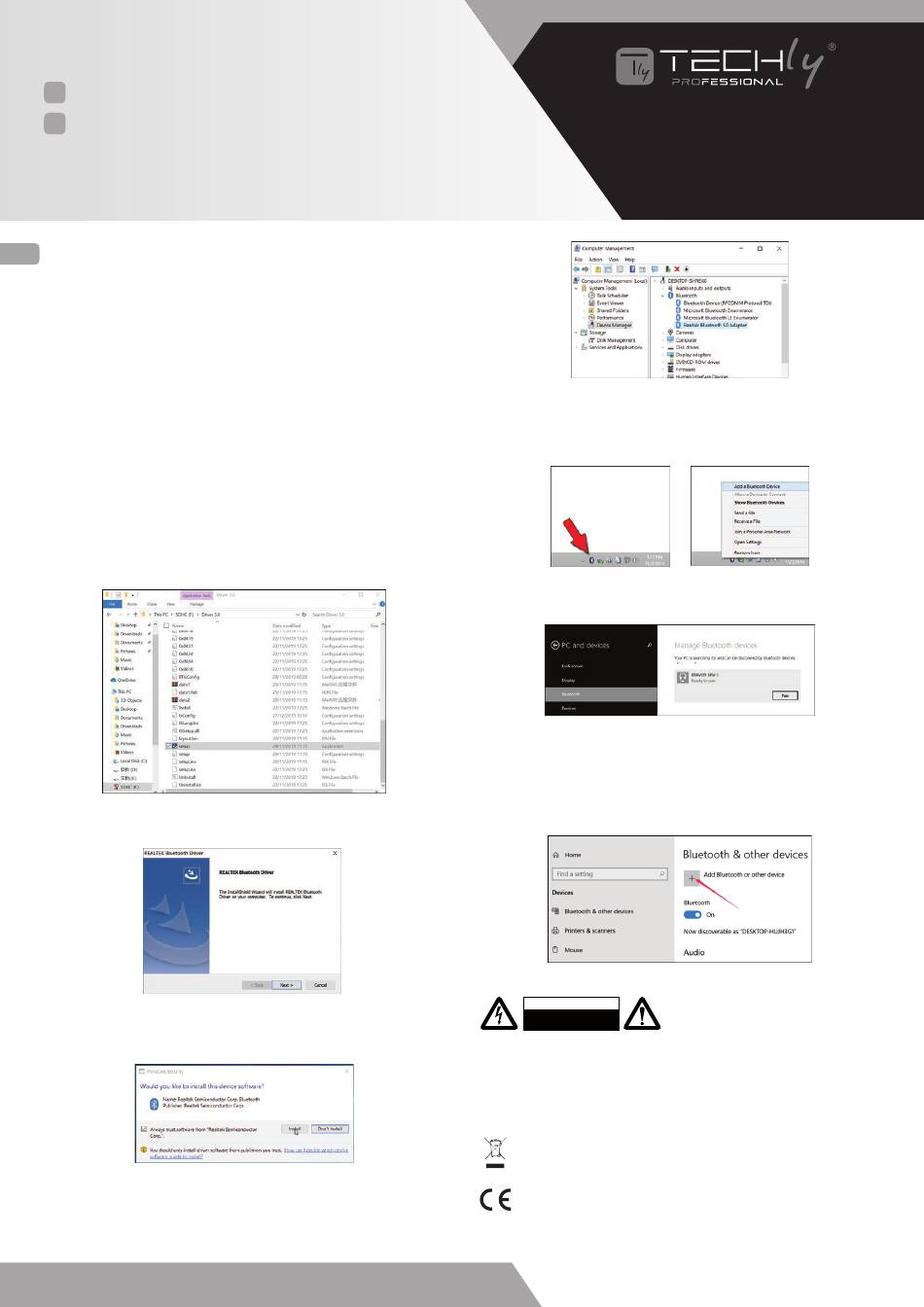Click the up arrow in Explorer address bar

[135, 615]
